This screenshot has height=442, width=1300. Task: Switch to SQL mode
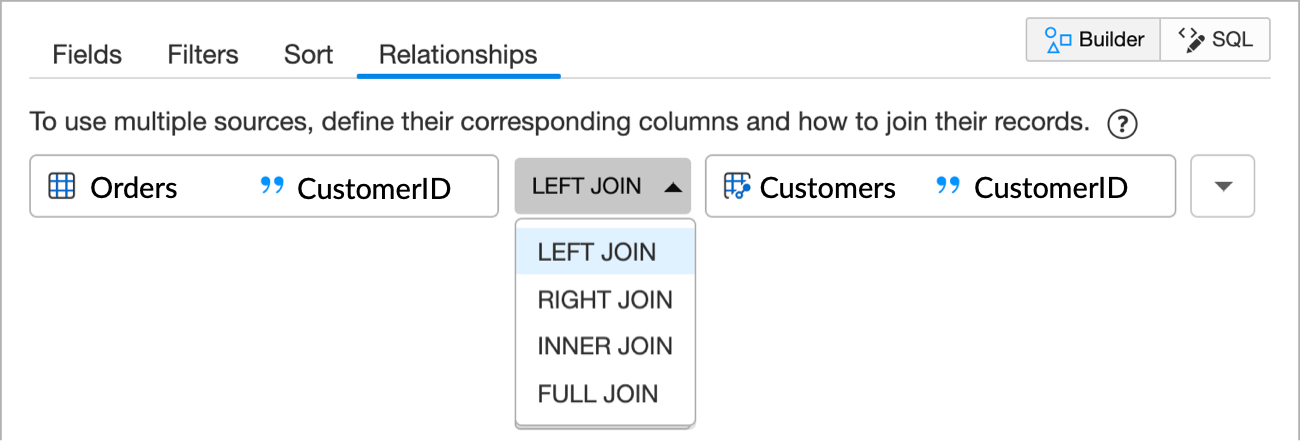pyautogui.click(x=1215, y=40)
